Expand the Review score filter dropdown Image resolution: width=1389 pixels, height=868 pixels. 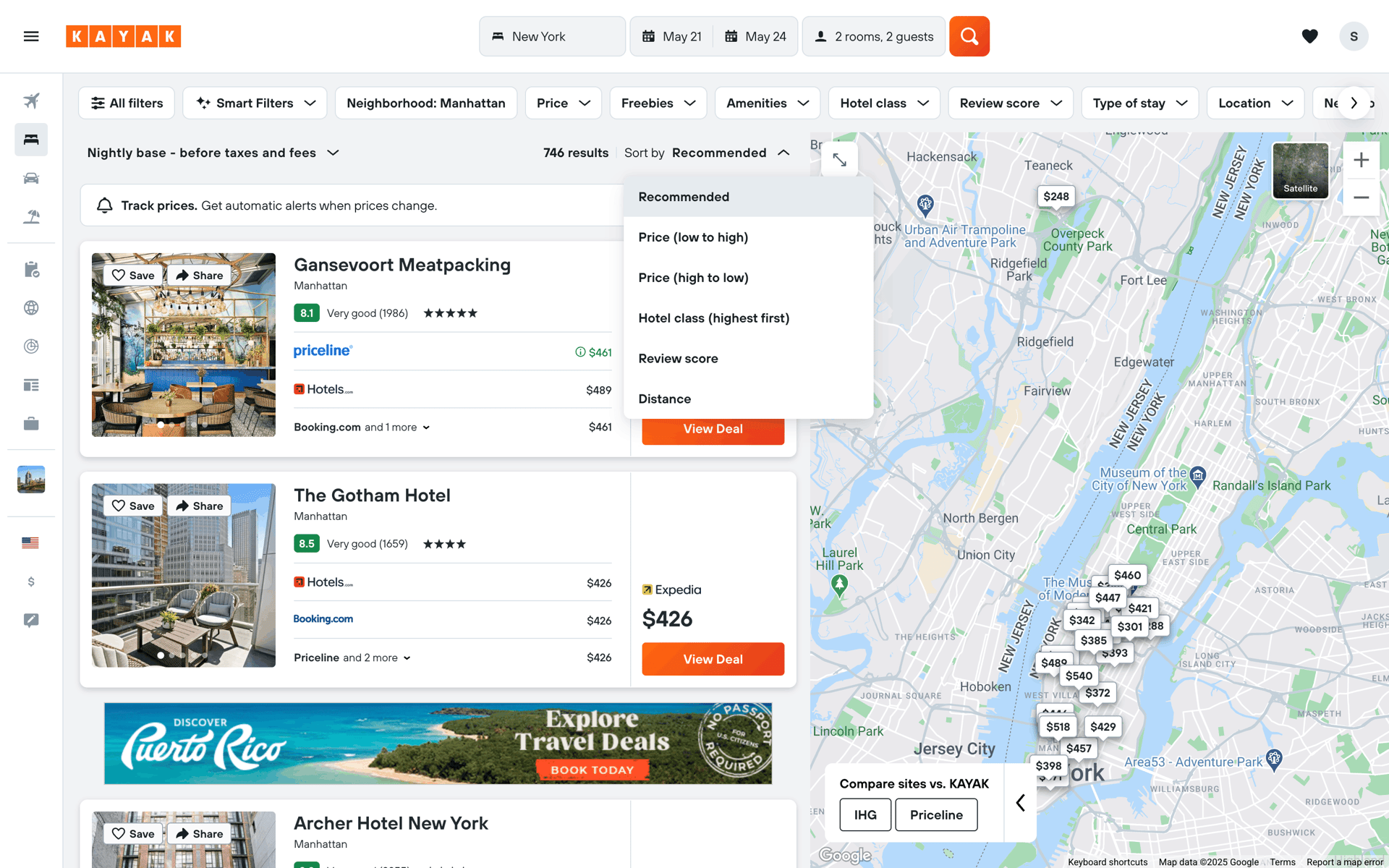[x=1011, y=103]
